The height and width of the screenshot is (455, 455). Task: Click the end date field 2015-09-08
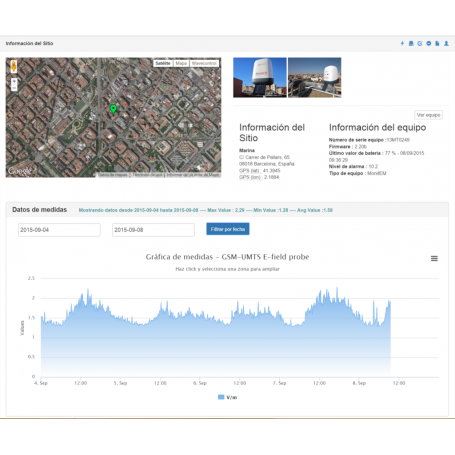click(x=153, y=230)
